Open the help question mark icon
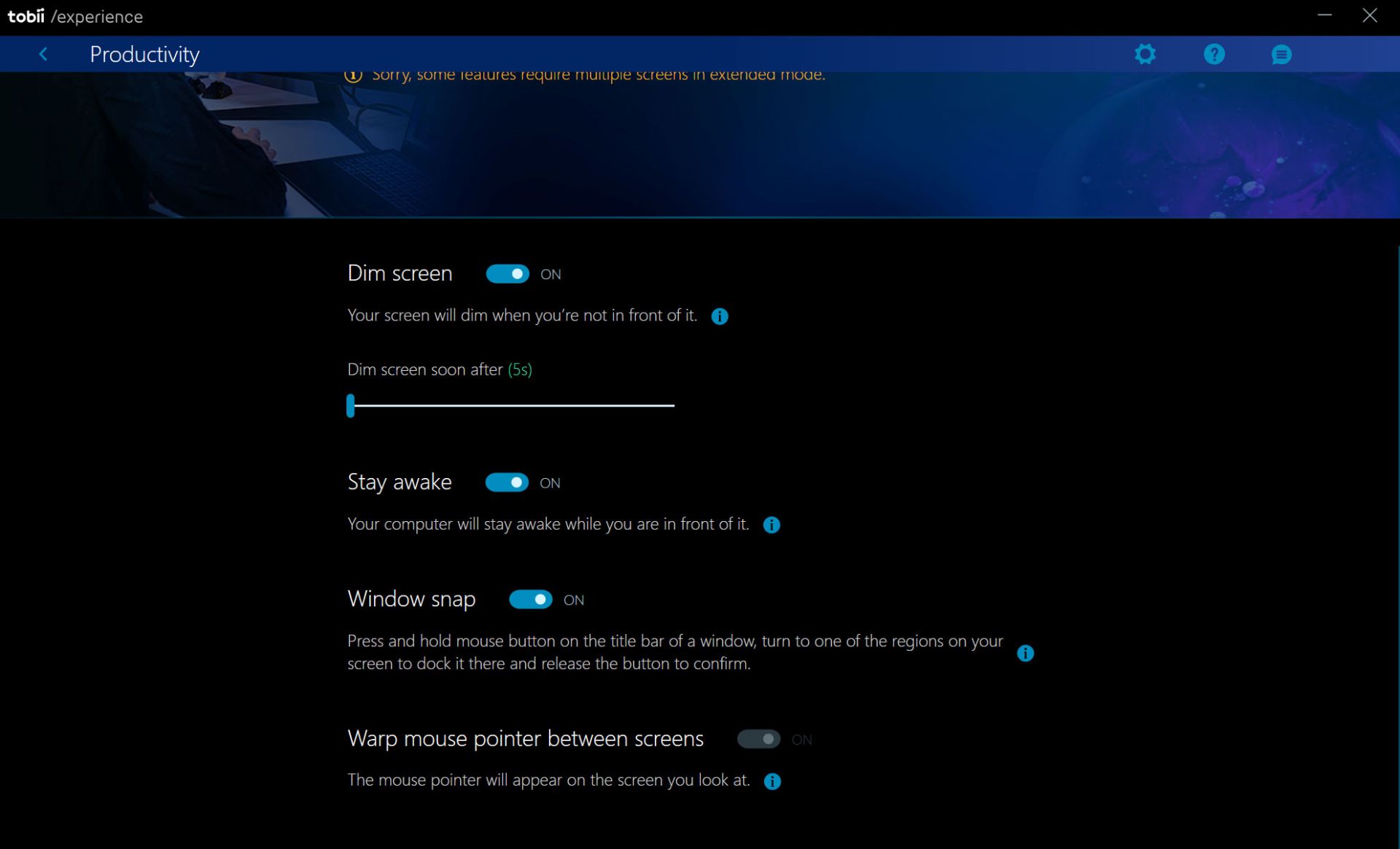Screen dimensions: 1400x849 coord(1213,54)
